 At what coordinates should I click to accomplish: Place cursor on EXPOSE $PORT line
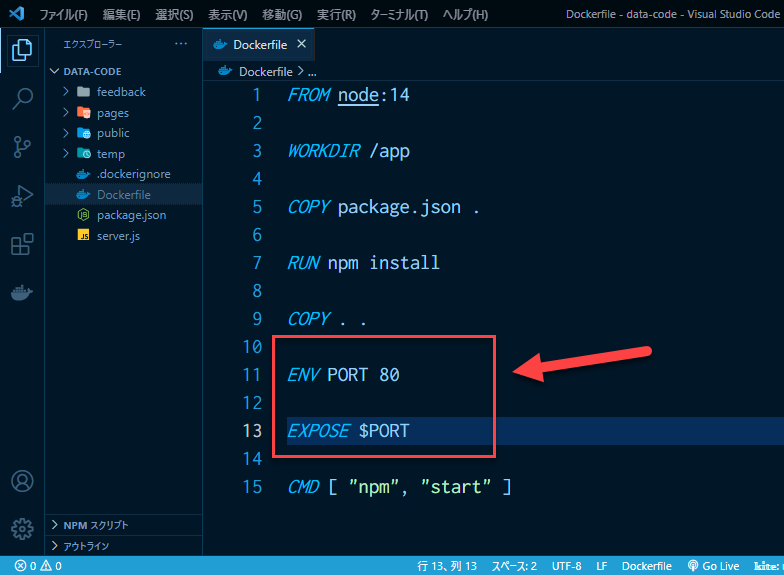[348, 430]
